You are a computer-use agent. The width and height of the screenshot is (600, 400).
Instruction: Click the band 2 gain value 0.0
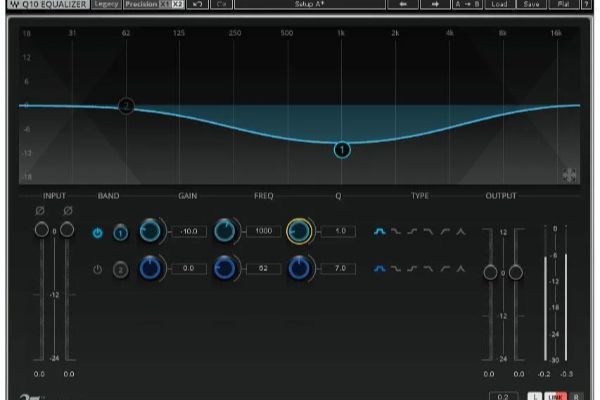point(189,268)
